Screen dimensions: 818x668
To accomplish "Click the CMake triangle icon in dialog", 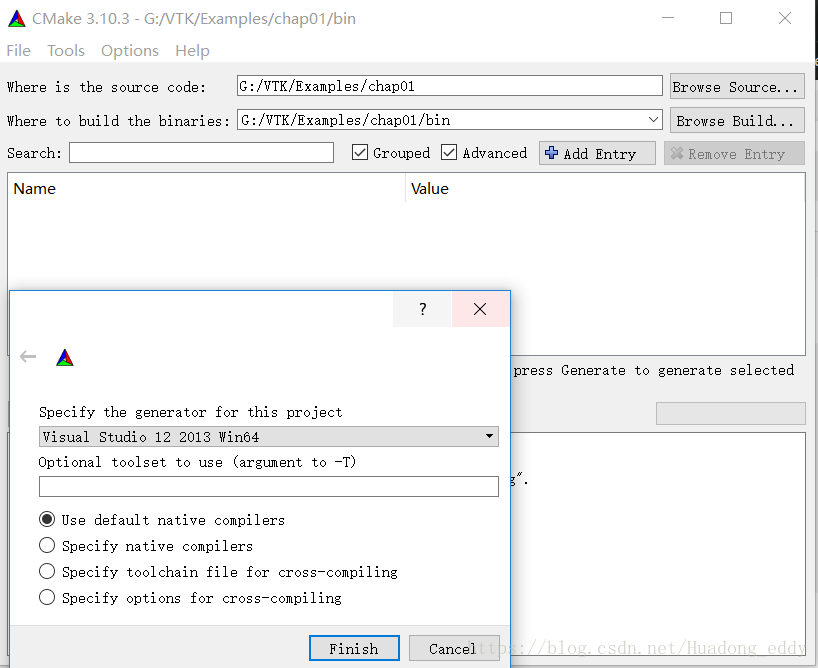I will 65,358.
